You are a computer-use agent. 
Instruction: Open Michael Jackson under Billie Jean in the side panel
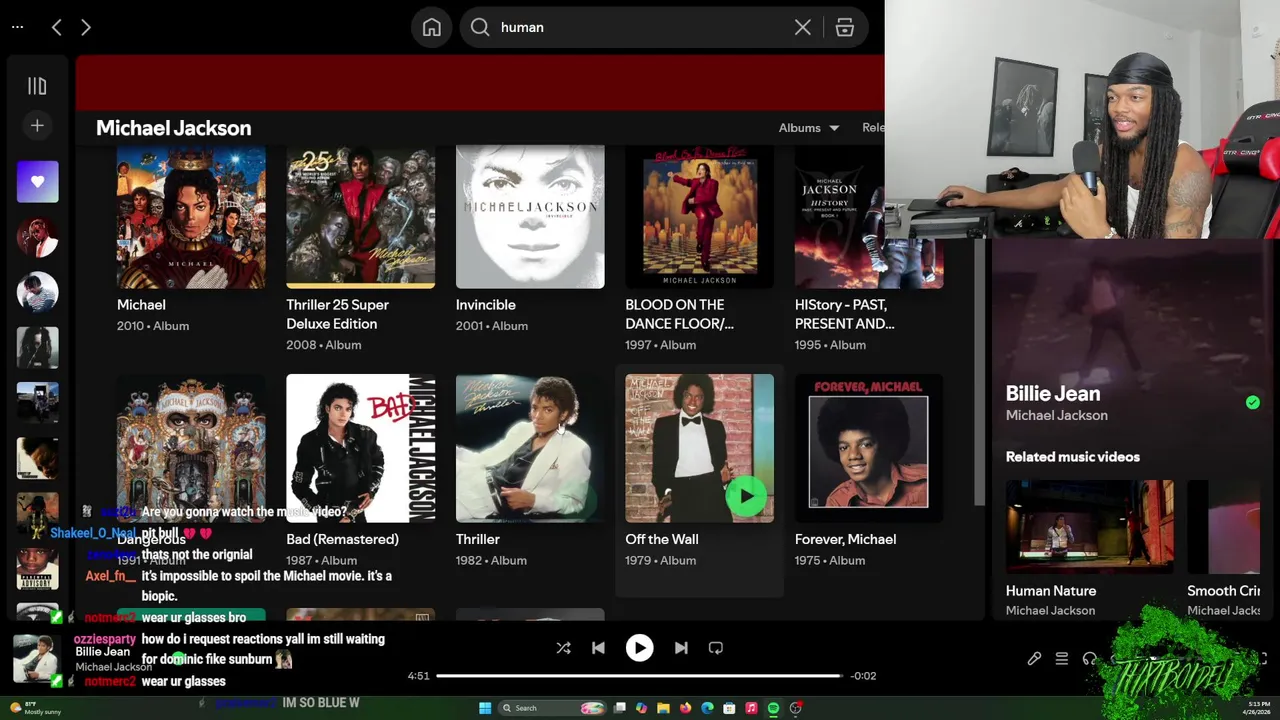1056,415
